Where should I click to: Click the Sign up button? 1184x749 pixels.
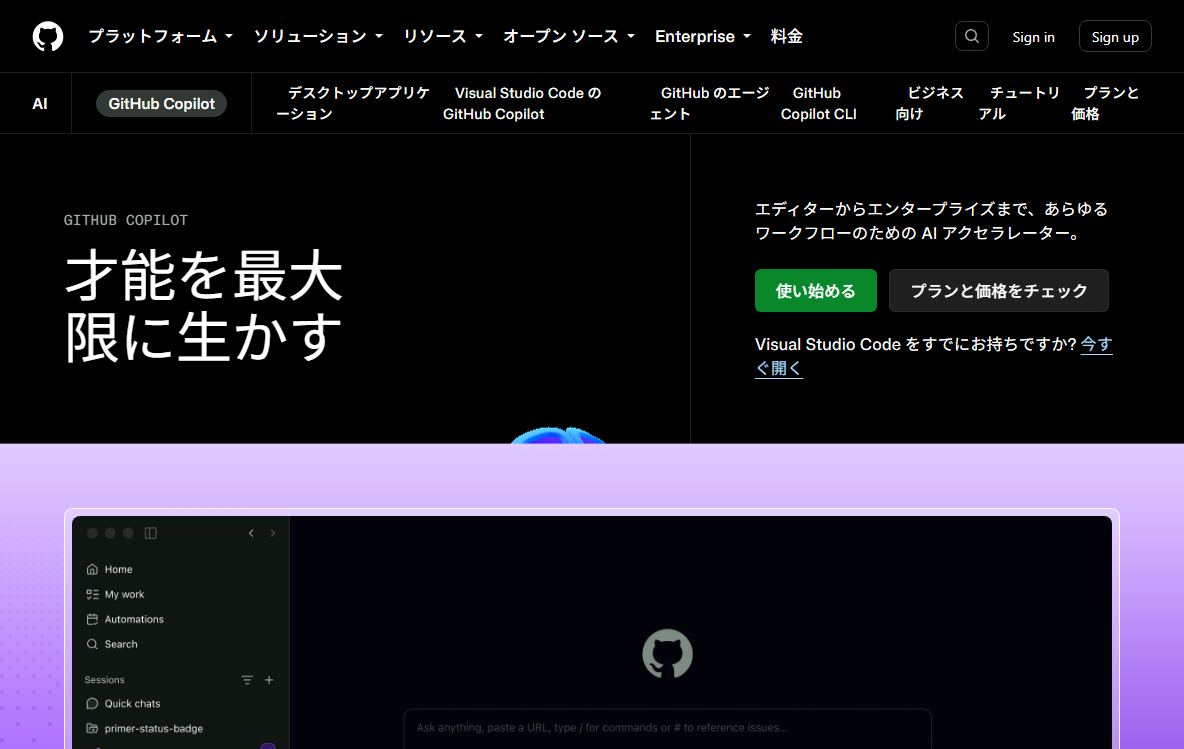[x=1115, y=36]
